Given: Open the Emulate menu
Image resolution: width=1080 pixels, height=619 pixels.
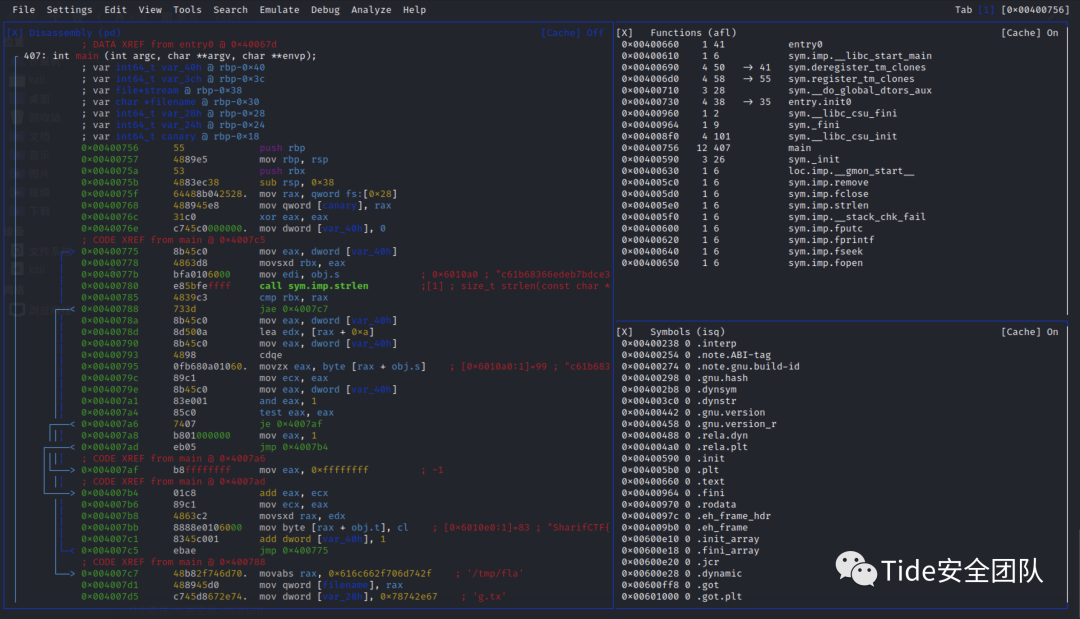Looking at the screenshot, I should [x=279, y=10].
